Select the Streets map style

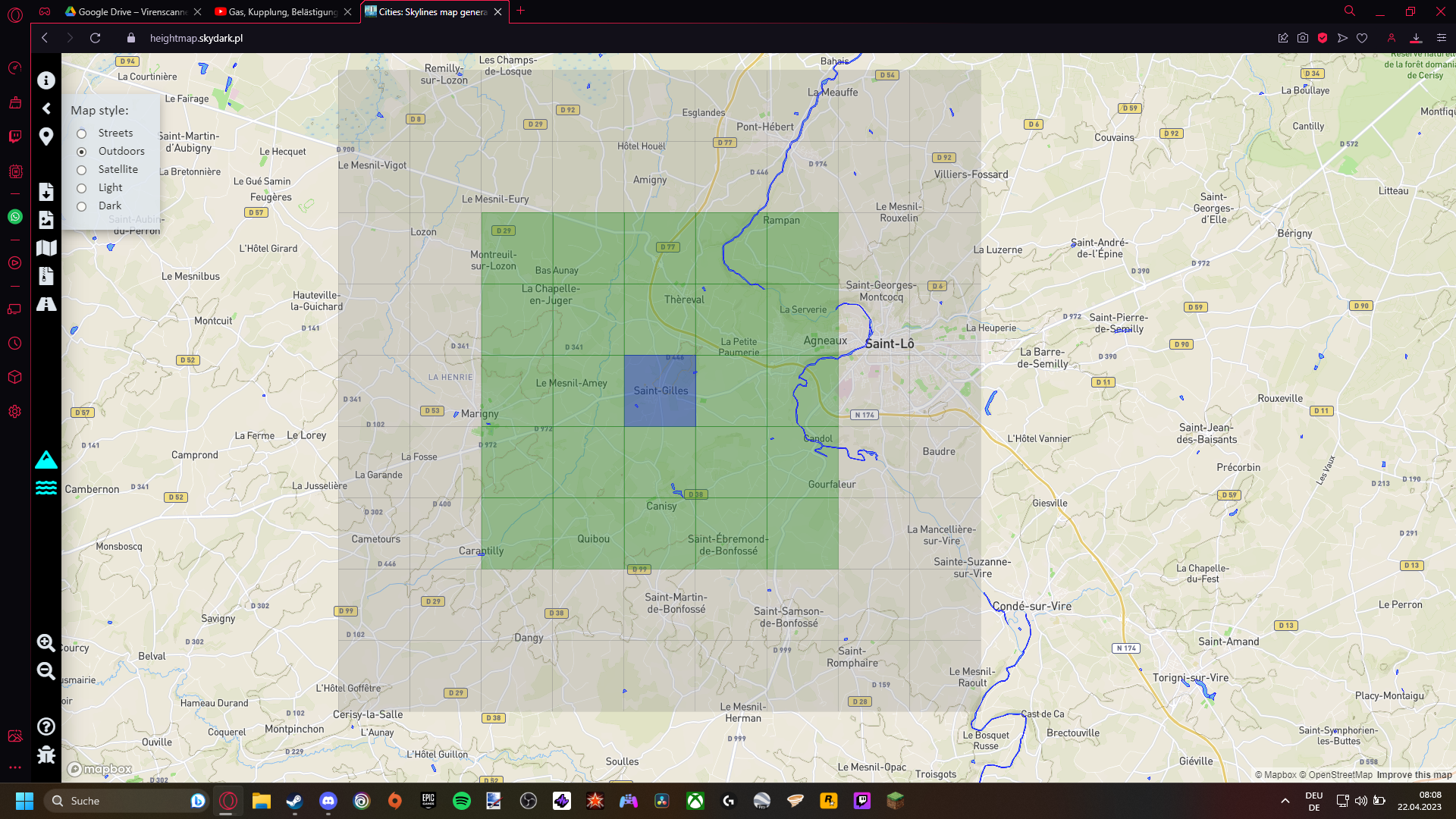82,133
